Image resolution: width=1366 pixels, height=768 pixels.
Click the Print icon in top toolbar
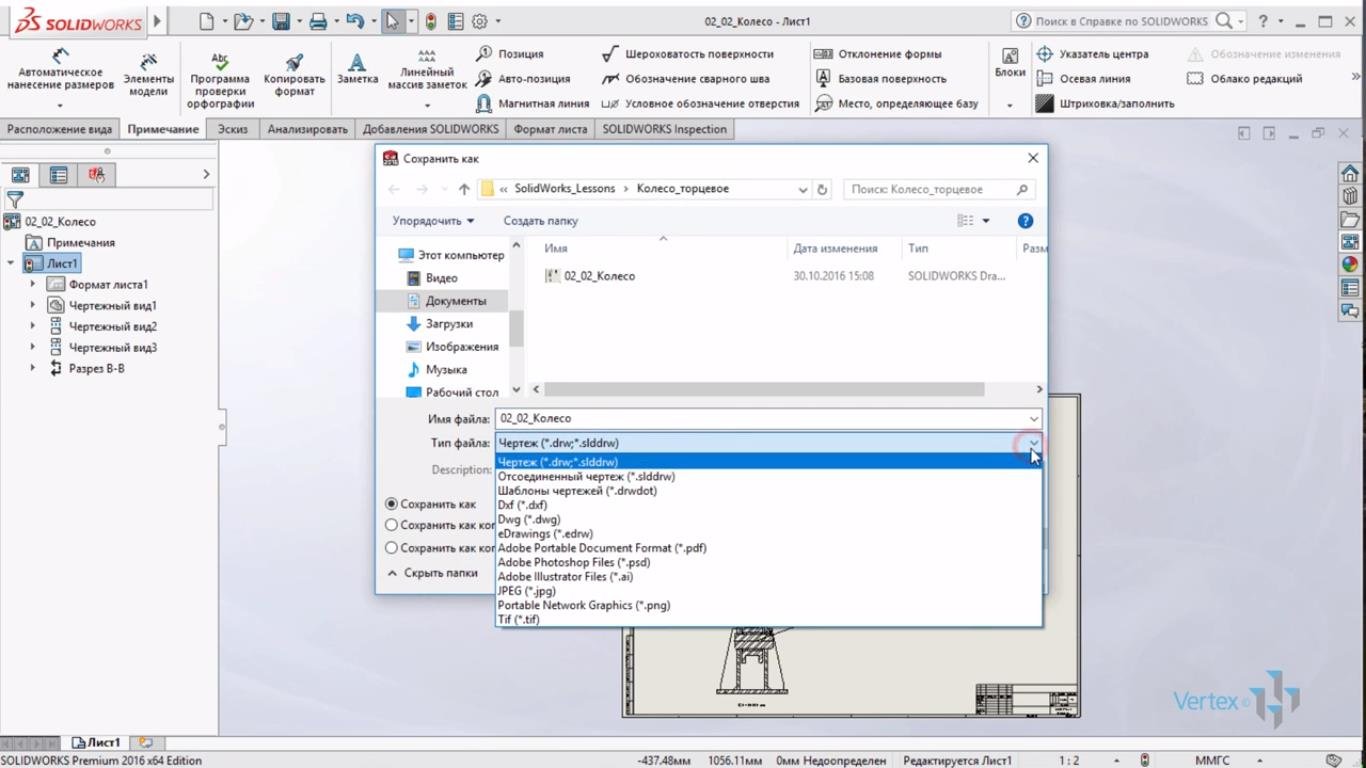pos(318,21)
